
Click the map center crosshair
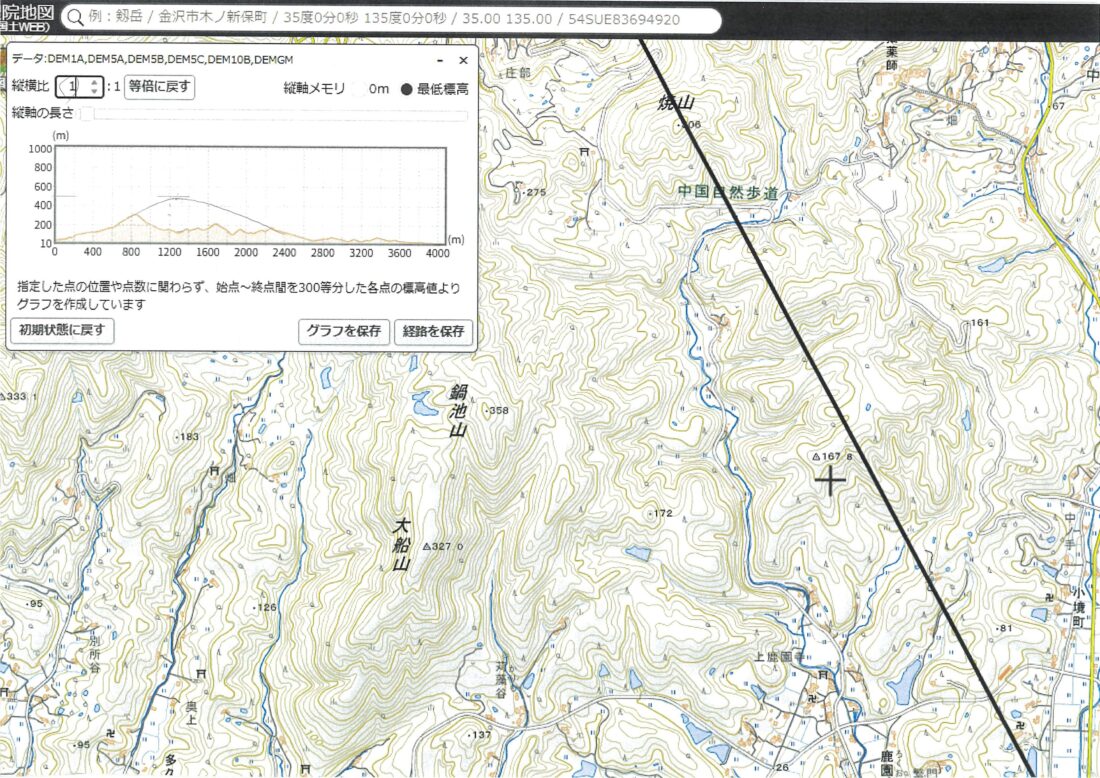coord(831,481)
